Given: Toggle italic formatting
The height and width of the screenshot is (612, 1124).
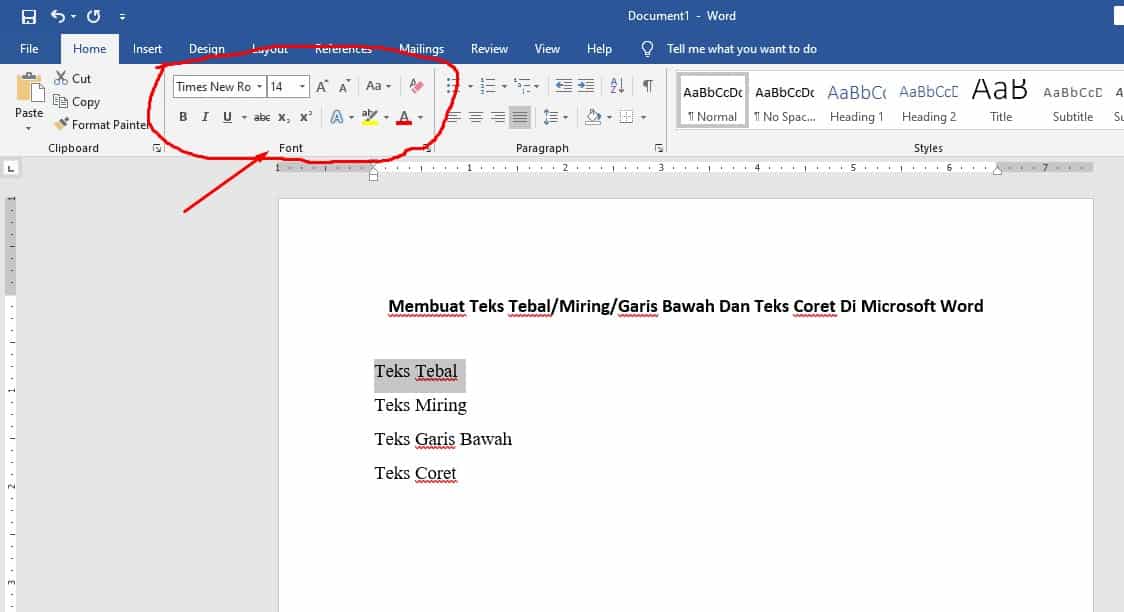Looking at the screenshot, I should (x=205, y=117).
